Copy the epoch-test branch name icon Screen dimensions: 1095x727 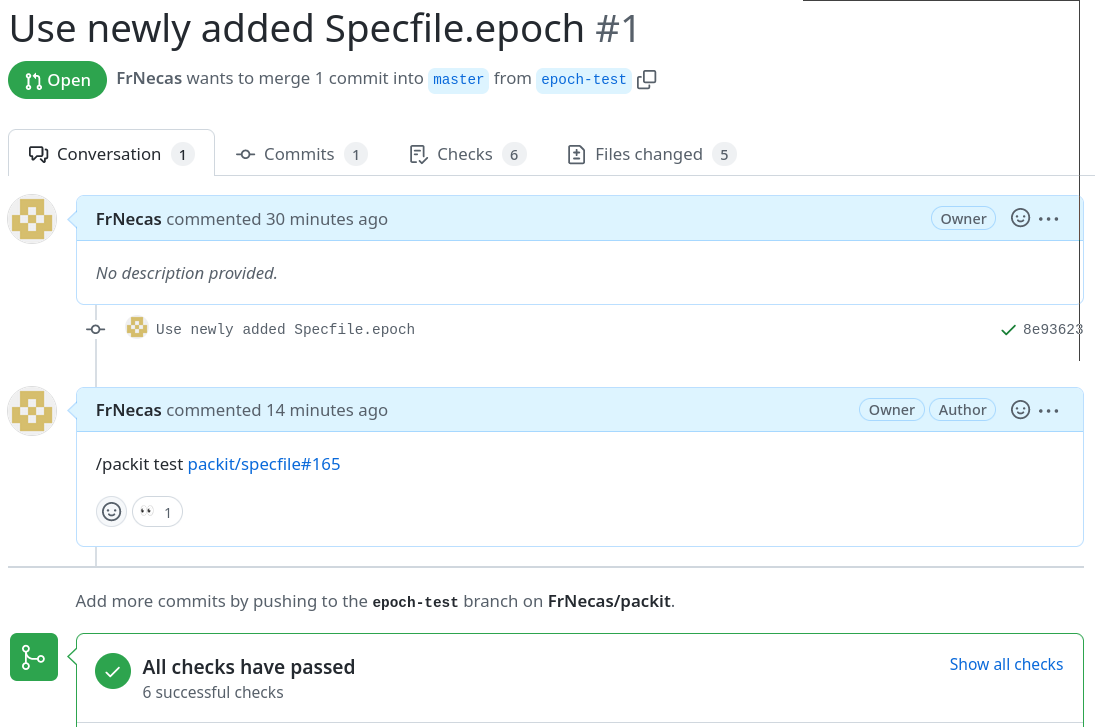click(x=647, y=79)
